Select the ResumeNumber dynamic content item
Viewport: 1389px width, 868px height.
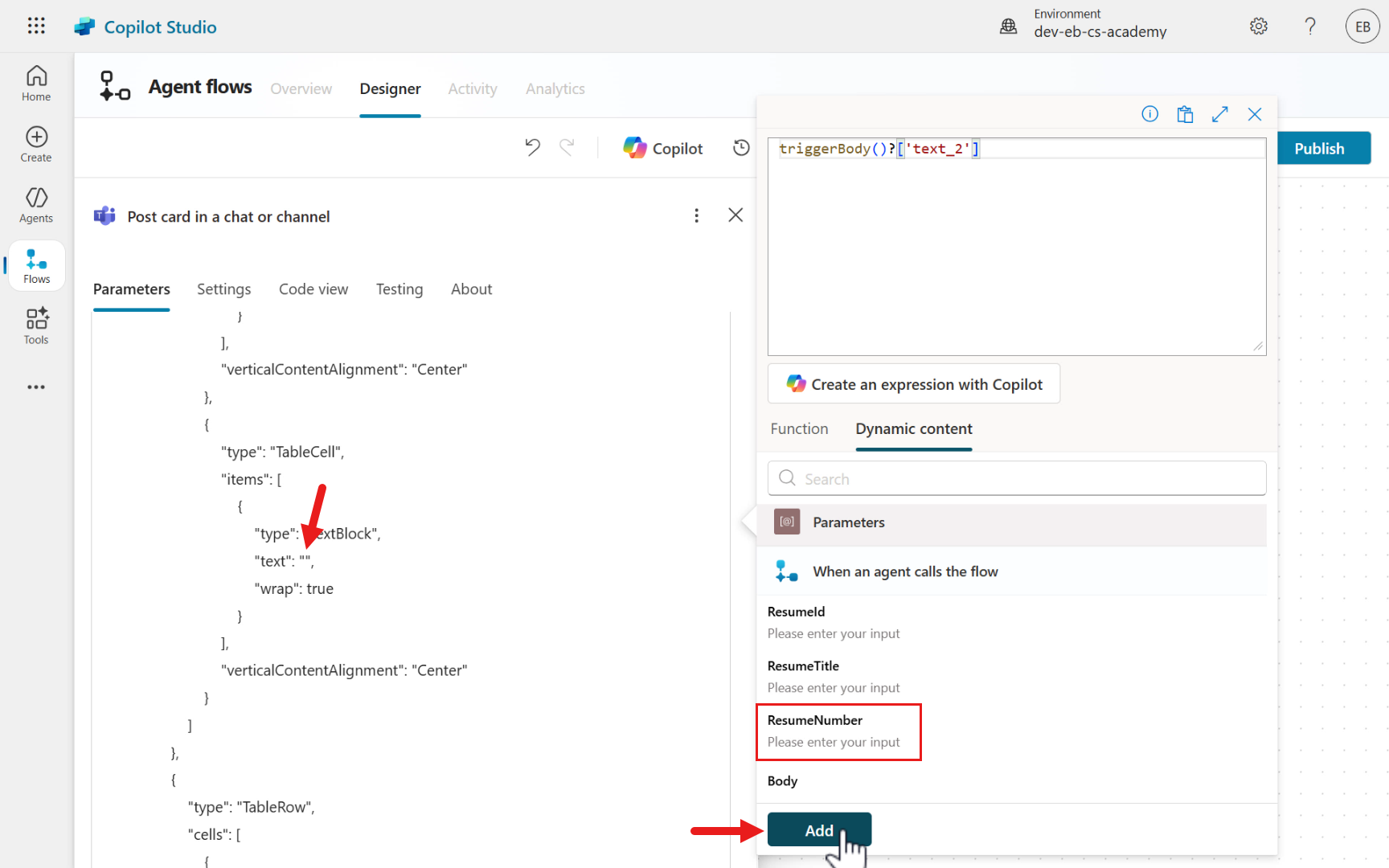(x=815, y=720)
